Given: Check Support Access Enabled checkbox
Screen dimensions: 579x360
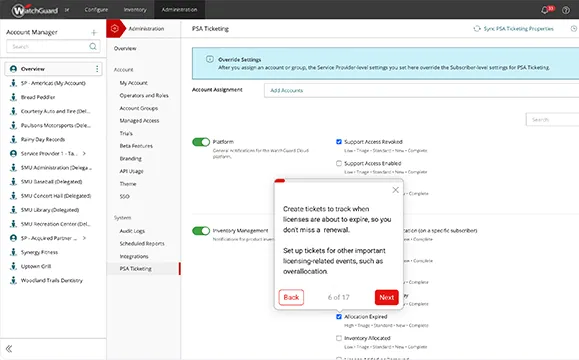Looking at the screenshot, I should tap(339, 163).
